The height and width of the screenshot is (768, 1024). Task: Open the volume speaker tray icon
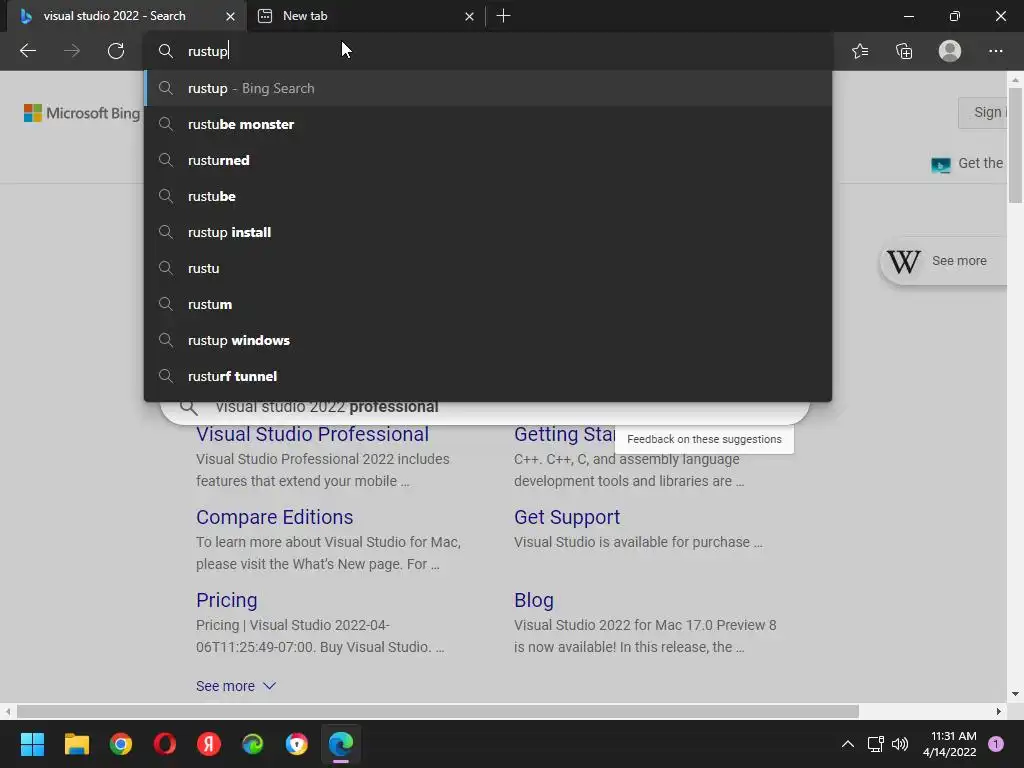(900, 744)
